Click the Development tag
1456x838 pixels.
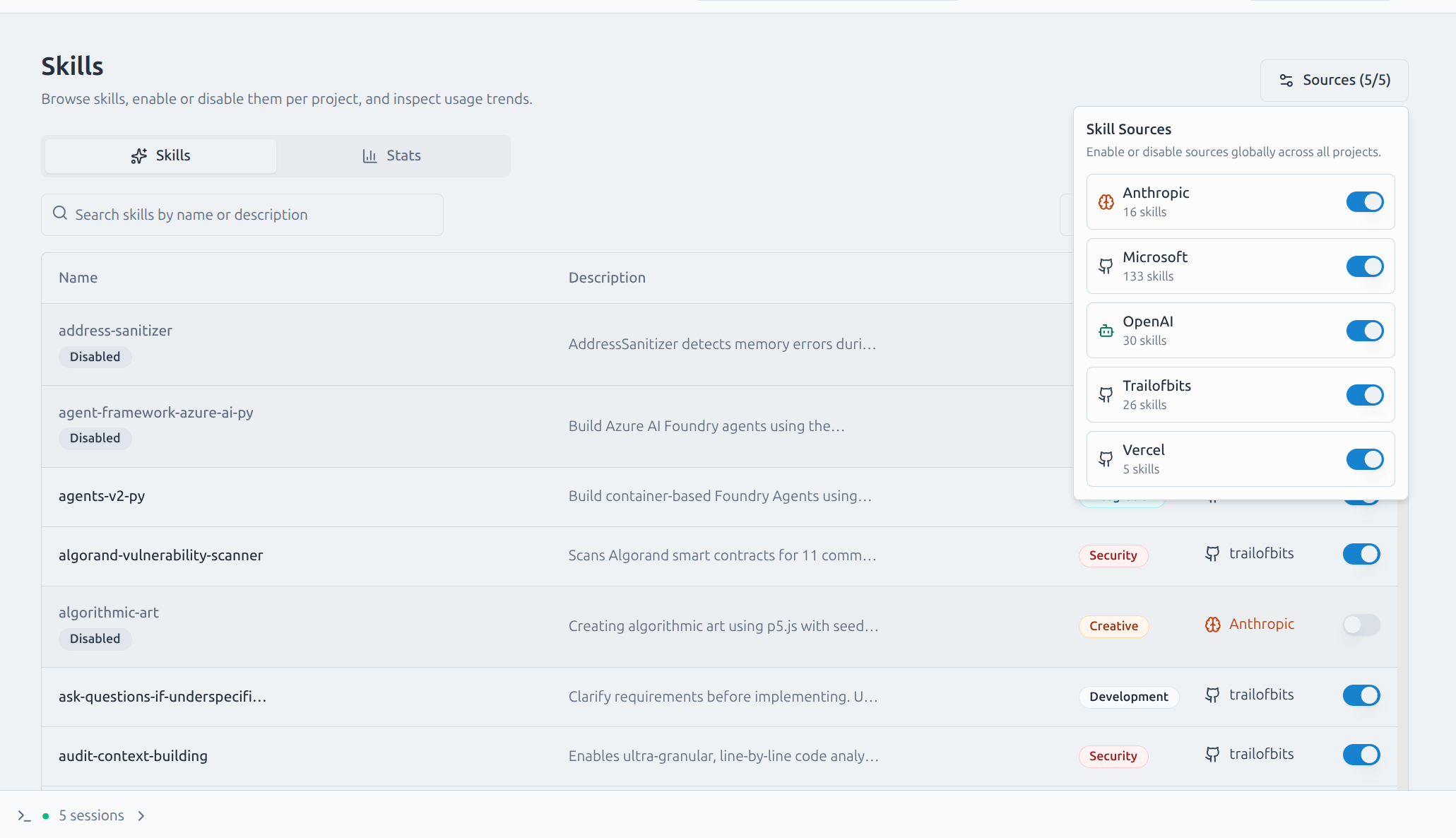(x=1128, y=697)
